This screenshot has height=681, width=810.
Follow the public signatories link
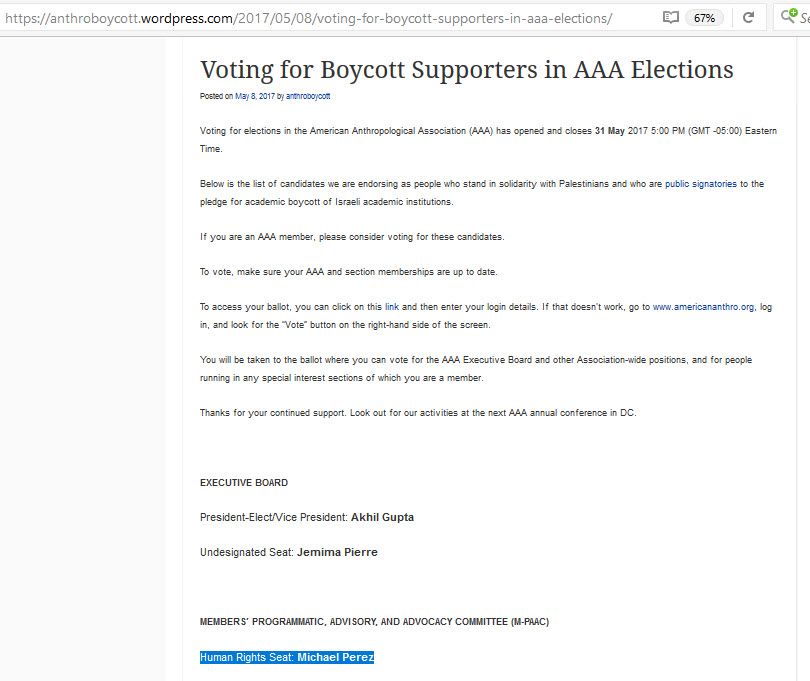[x=700, y=184]
